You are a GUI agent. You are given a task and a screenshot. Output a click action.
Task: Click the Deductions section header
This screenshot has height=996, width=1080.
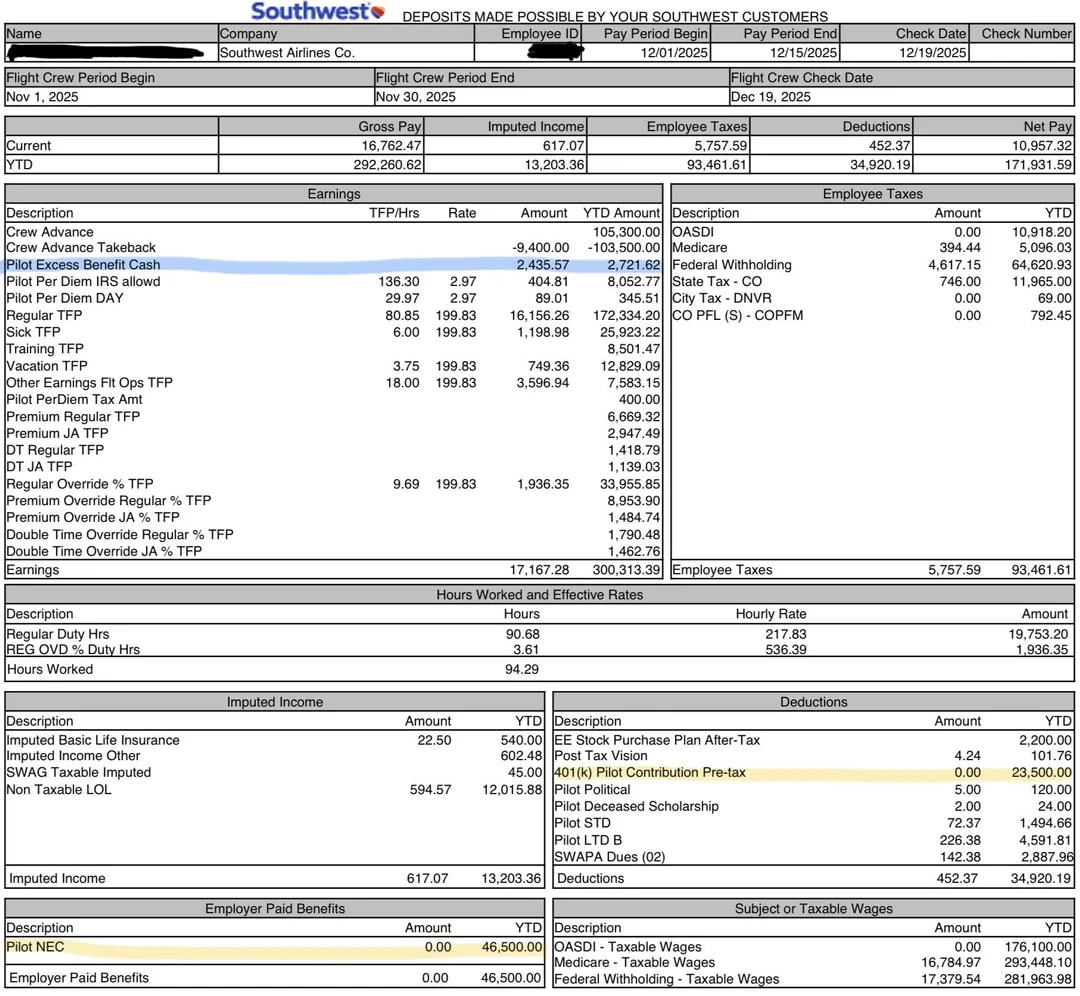pyautogui.click(x=813, y=702)
